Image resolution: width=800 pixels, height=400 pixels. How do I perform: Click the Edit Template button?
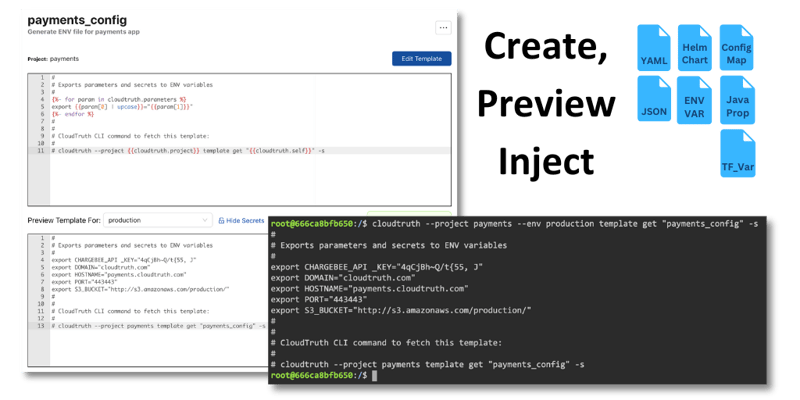coord(421,59)
